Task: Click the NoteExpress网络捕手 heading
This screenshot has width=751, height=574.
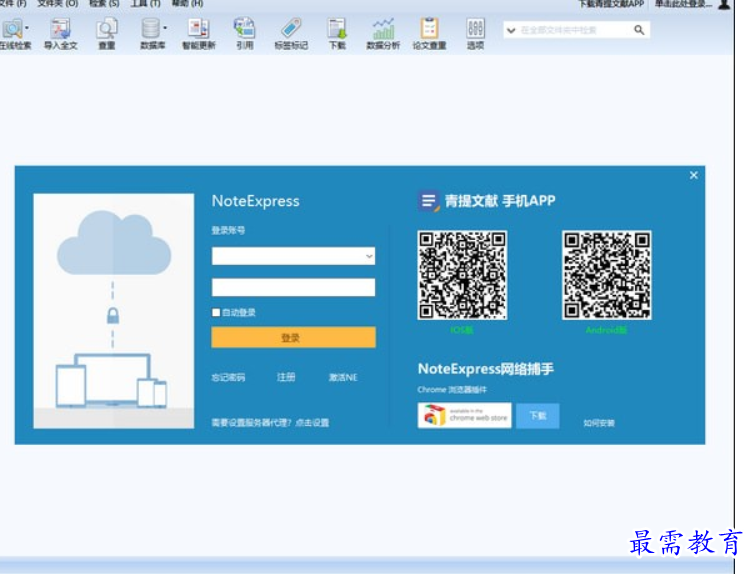Action: coord(486,369)
